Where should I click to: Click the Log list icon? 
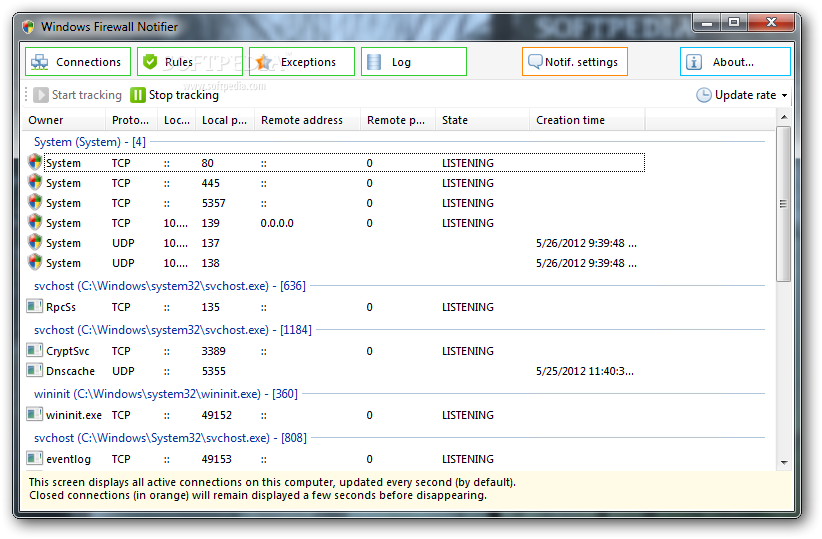pyautogui.click(x=374, y=62)
